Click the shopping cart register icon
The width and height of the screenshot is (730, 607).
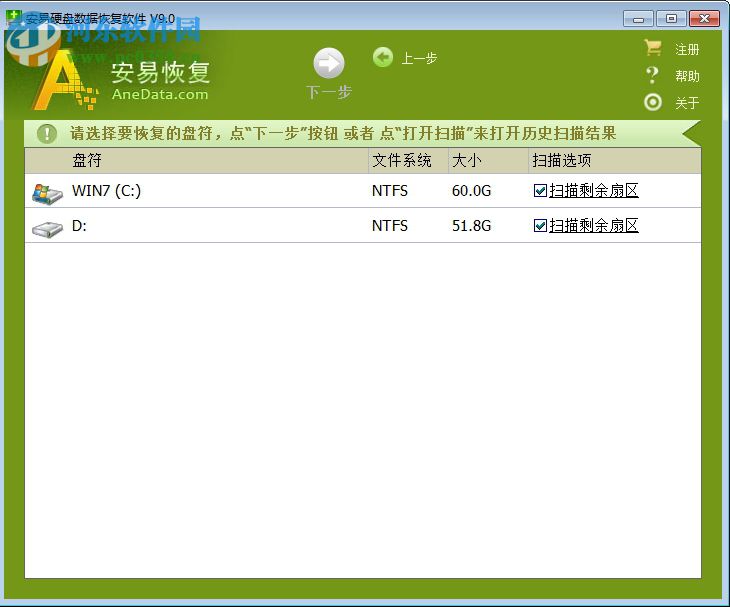coord(653,47)
